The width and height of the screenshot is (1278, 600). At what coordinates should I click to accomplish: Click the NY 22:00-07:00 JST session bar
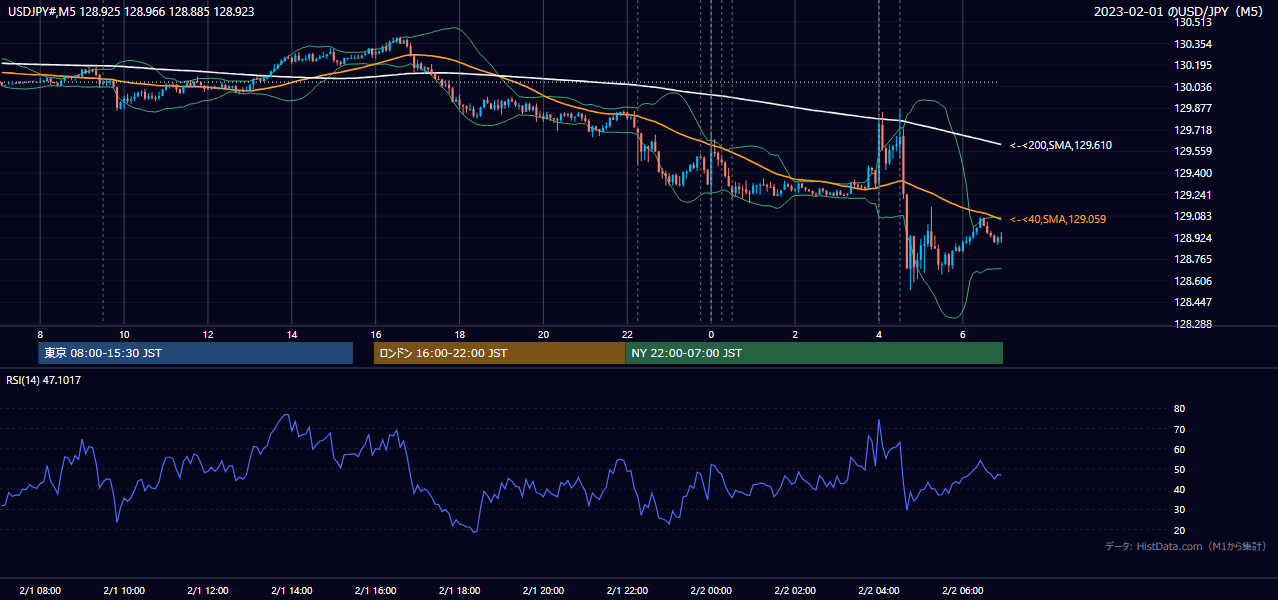[x=814, y=353]
